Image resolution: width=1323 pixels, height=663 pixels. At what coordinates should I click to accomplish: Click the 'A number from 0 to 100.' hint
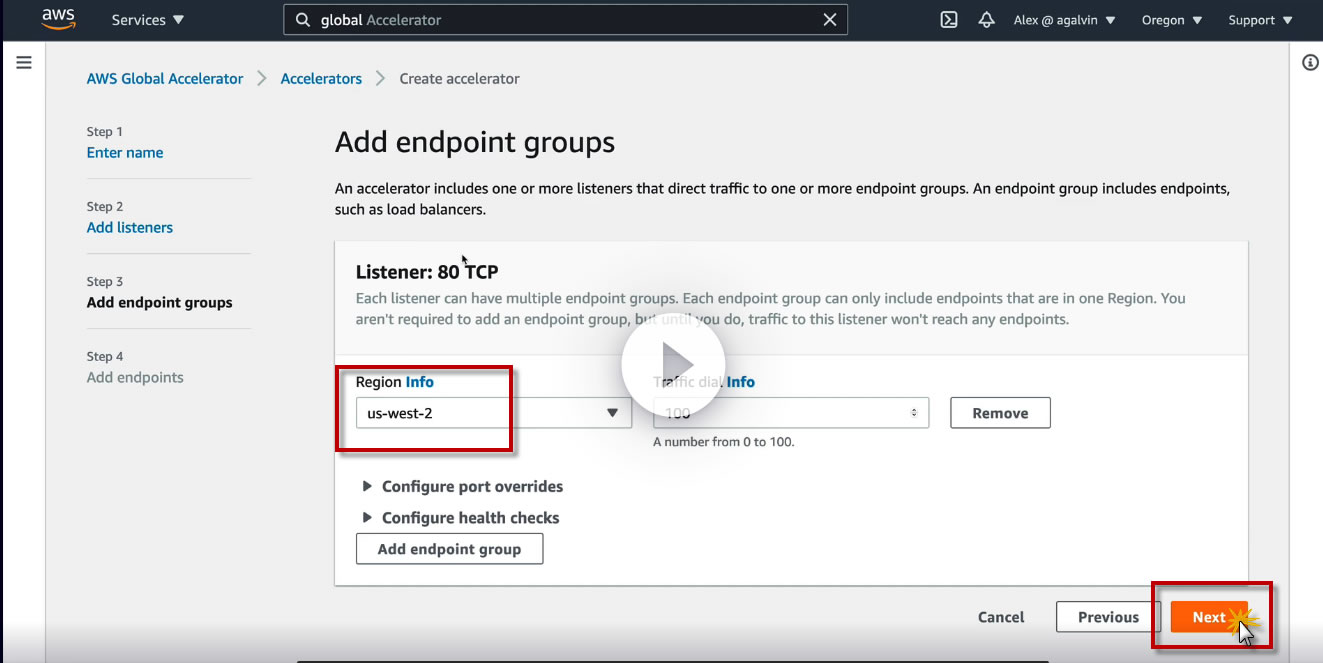coord(724,442)
